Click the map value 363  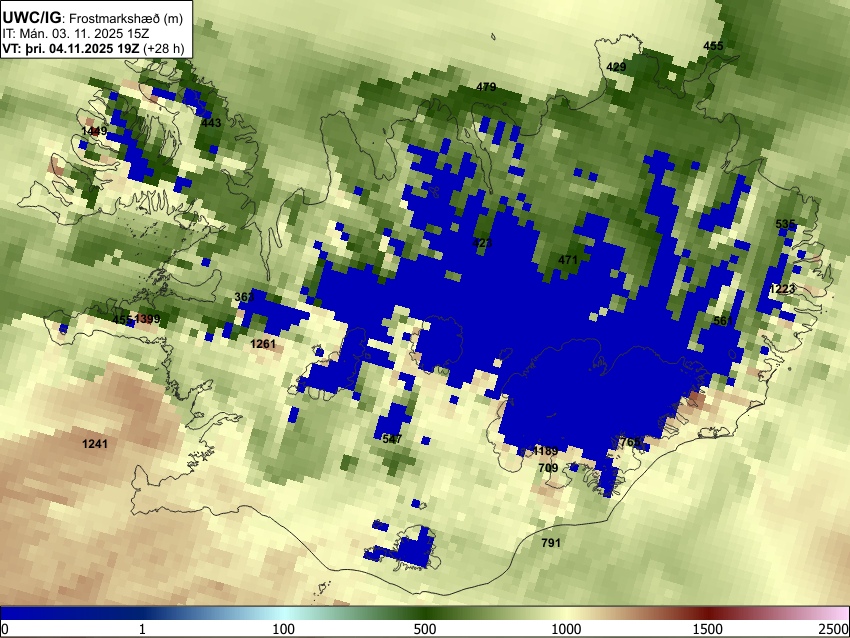(x=244, y=297)
